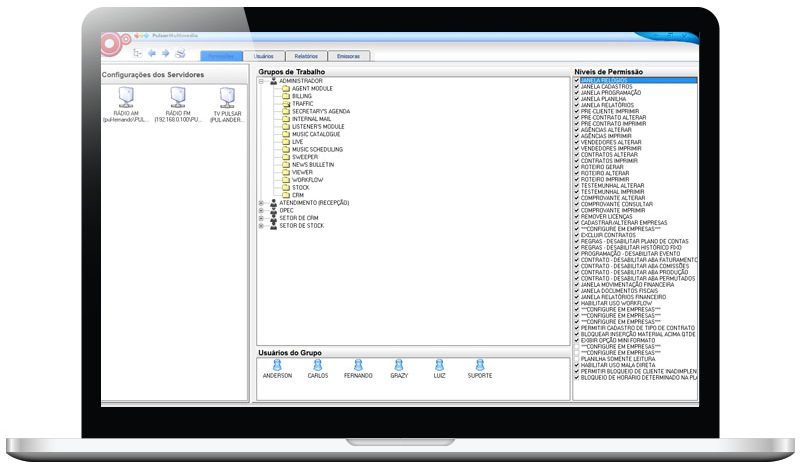This screenshot has height=470, width=800.
Task: Select user ANDERSON in group users
Action: (x=277, y=366)
